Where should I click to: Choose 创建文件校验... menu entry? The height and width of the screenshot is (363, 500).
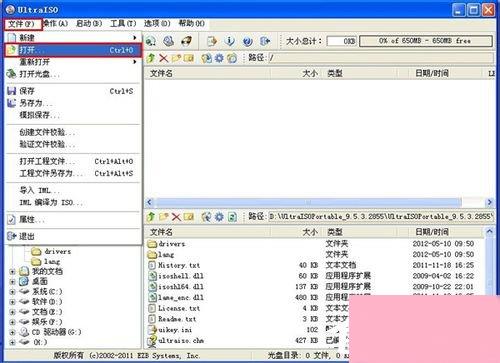[x=73, y=132]
